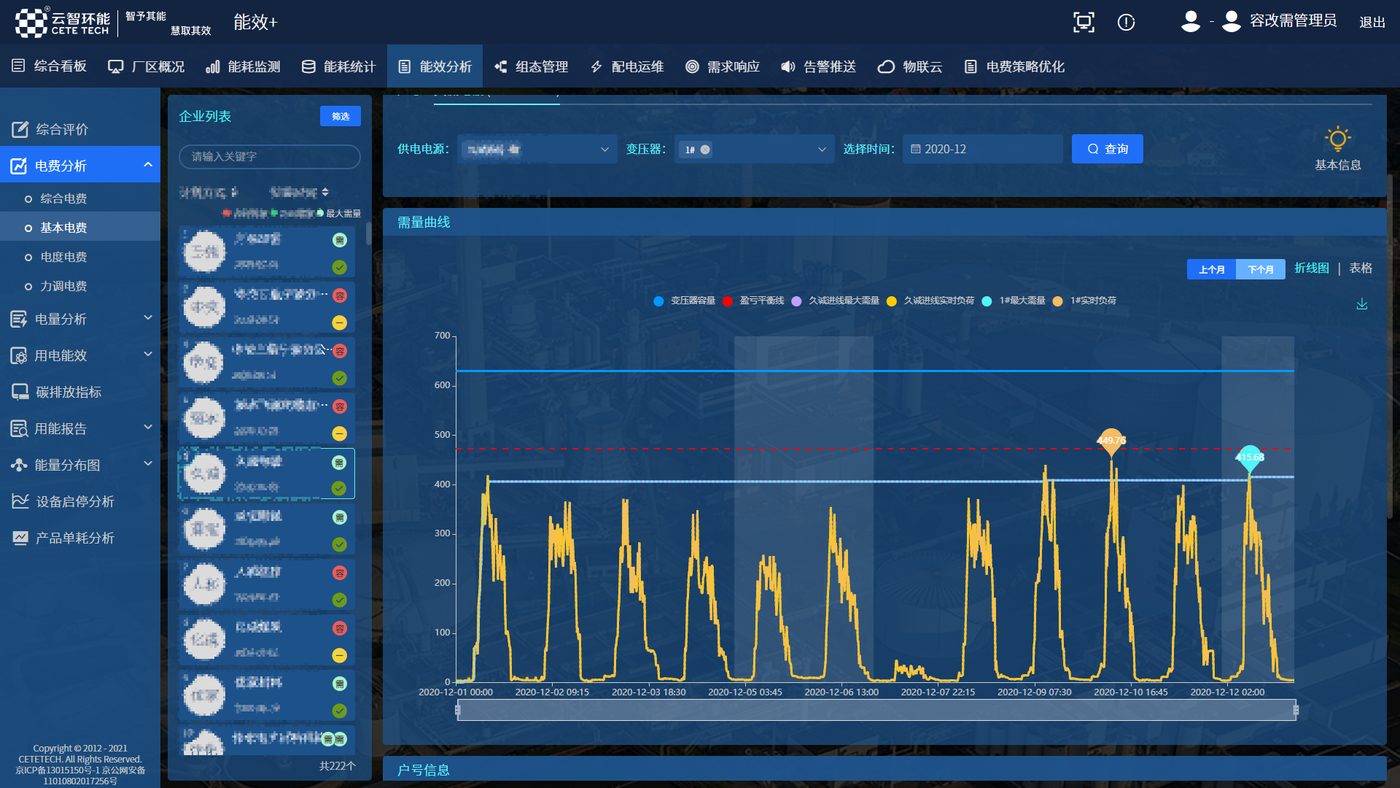Focus the enterprise keyword search field
Viewport: 1400px width, 788px height.
tap(270, 157)
